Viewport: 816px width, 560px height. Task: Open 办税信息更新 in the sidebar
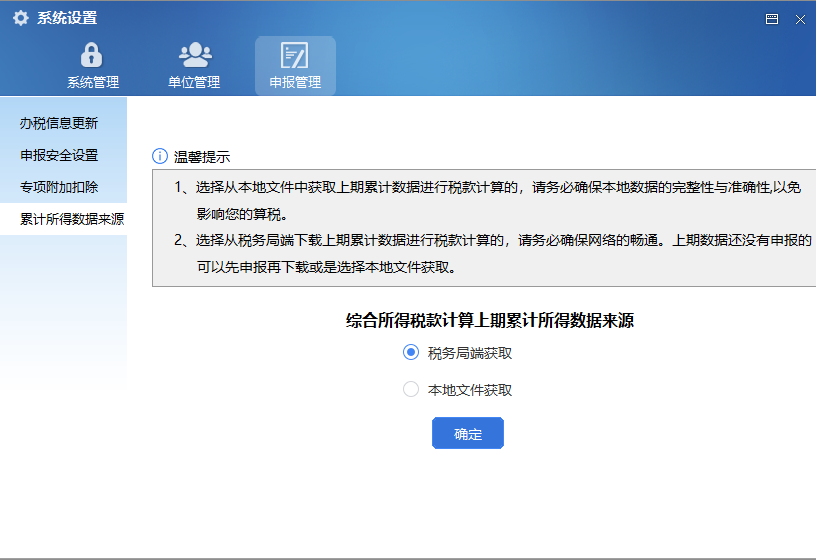[x=63, y=123]
